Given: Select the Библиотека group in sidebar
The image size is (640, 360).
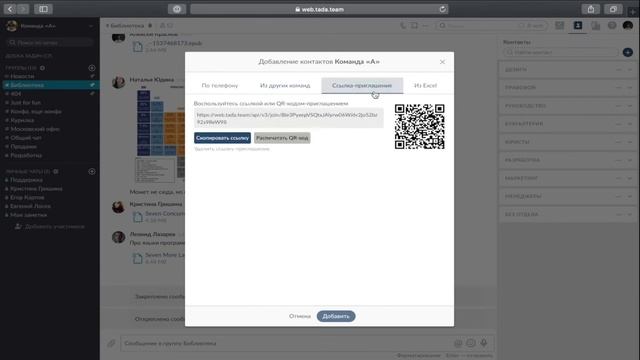Looking at the screenshot, I should pyautogui.click(x=50, y=85).
